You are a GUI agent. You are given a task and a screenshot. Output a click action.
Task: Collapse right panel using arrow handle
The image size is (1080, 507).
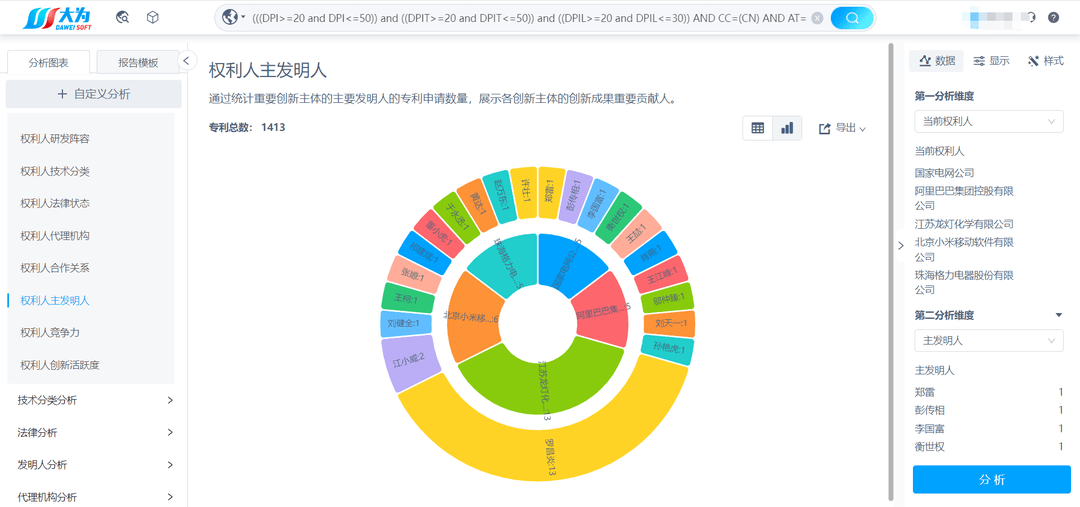(901, 246)
